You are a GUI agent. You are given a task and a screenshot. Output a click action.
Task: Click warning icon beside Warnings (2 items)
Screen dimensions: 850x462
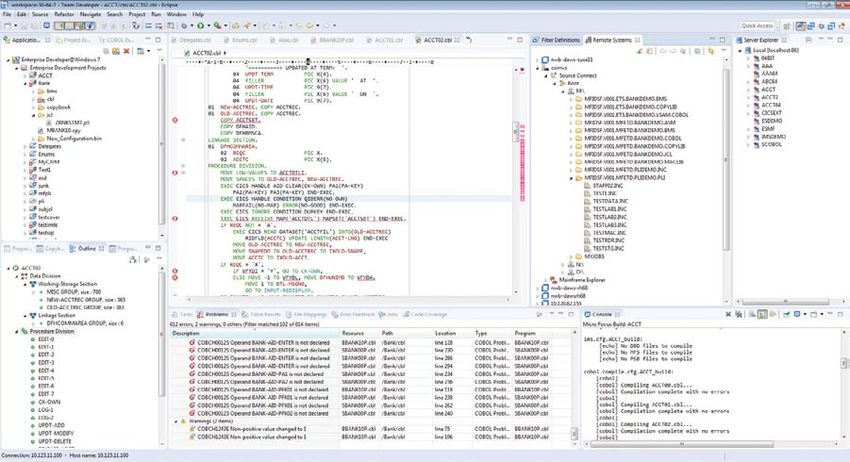tap(183, 421)
